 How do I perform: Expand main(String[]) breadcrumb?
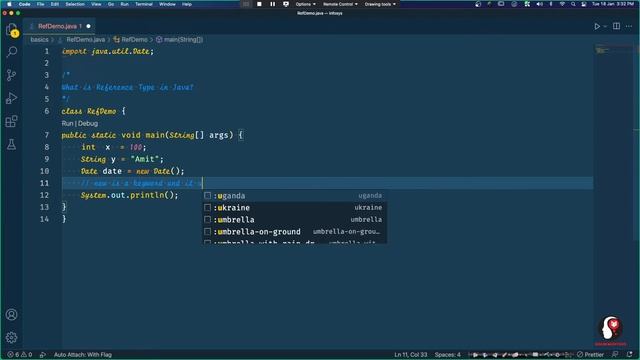(183, 40)
